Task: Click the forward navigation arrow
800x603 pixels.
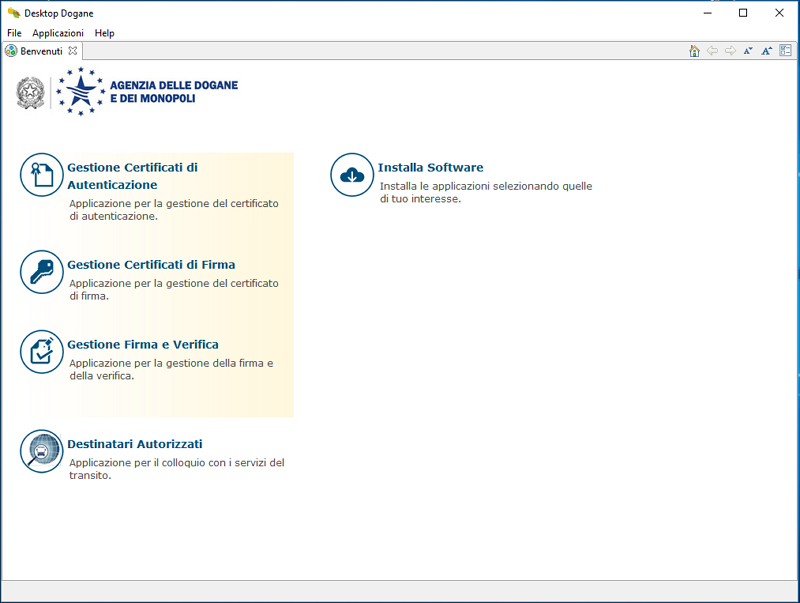Action: tap(730, 51)
